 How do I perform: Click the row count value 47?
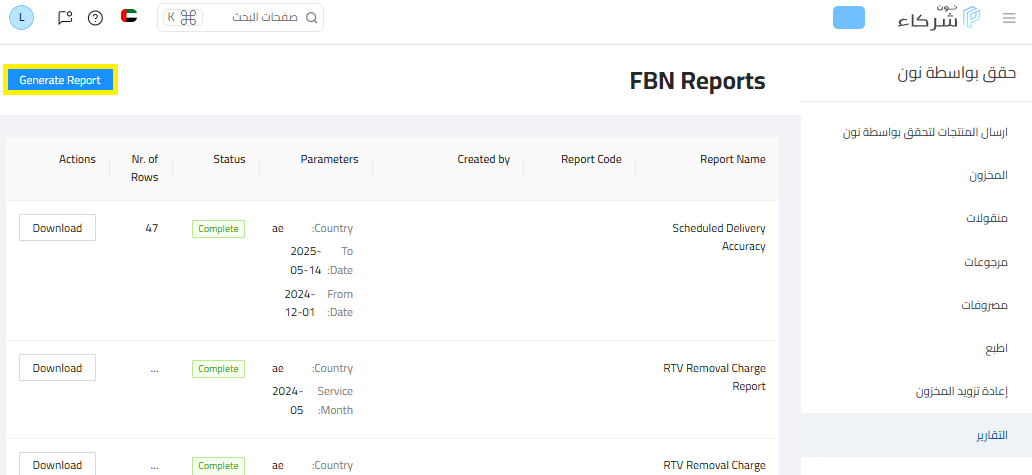pyautogui.click(x=152, y=228)
